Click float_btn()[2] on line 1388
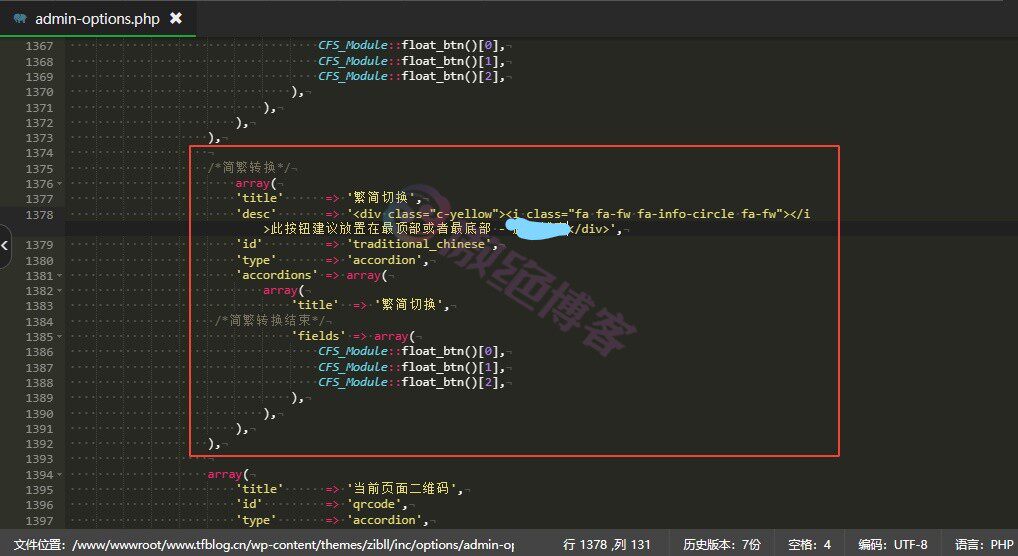This screenshot has height=556, width=1018. (x=449, y=383)
